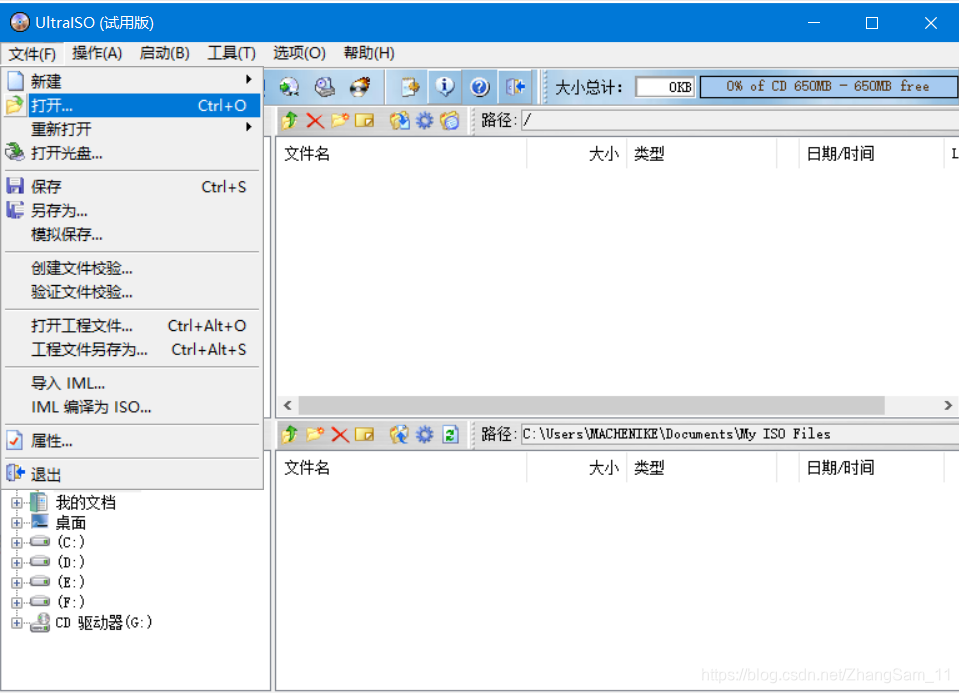Choose IML 编译为 ISO... entry
Viewport: 959px width, 693px height.
[132, 407]
